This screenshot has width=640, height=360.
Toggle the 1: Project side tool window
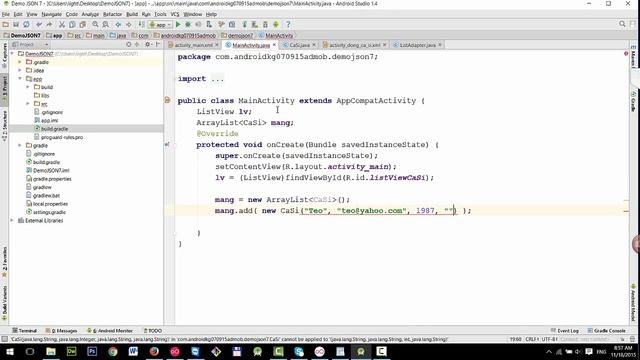[4, 89]
